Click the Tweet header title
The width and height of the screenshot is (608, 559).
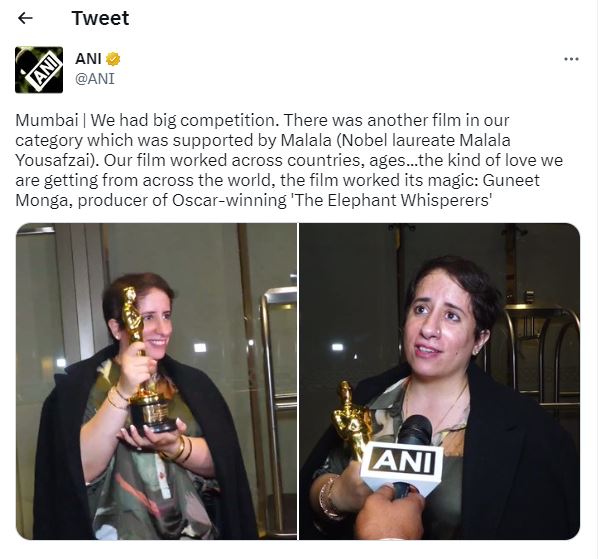[100, 18]
